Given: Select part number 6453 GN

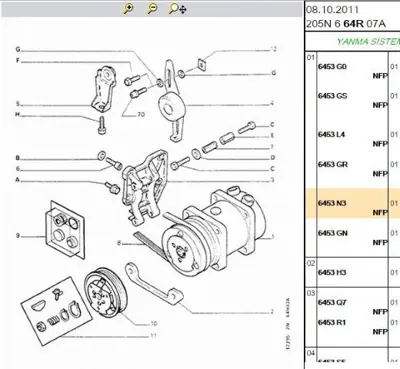Looking at the screenshot, I should [333, 233].
